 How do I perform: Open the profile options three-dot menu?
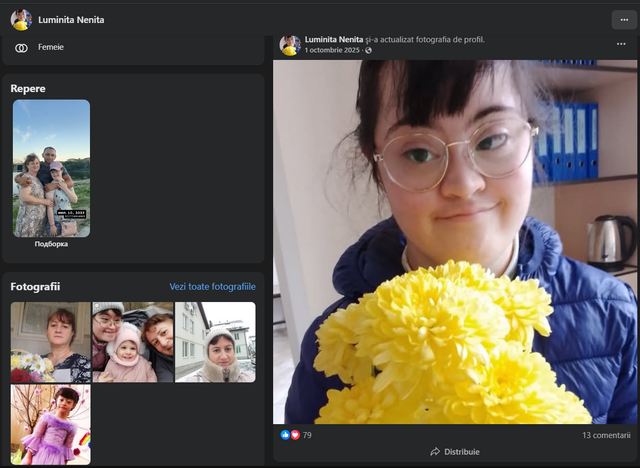624,20
